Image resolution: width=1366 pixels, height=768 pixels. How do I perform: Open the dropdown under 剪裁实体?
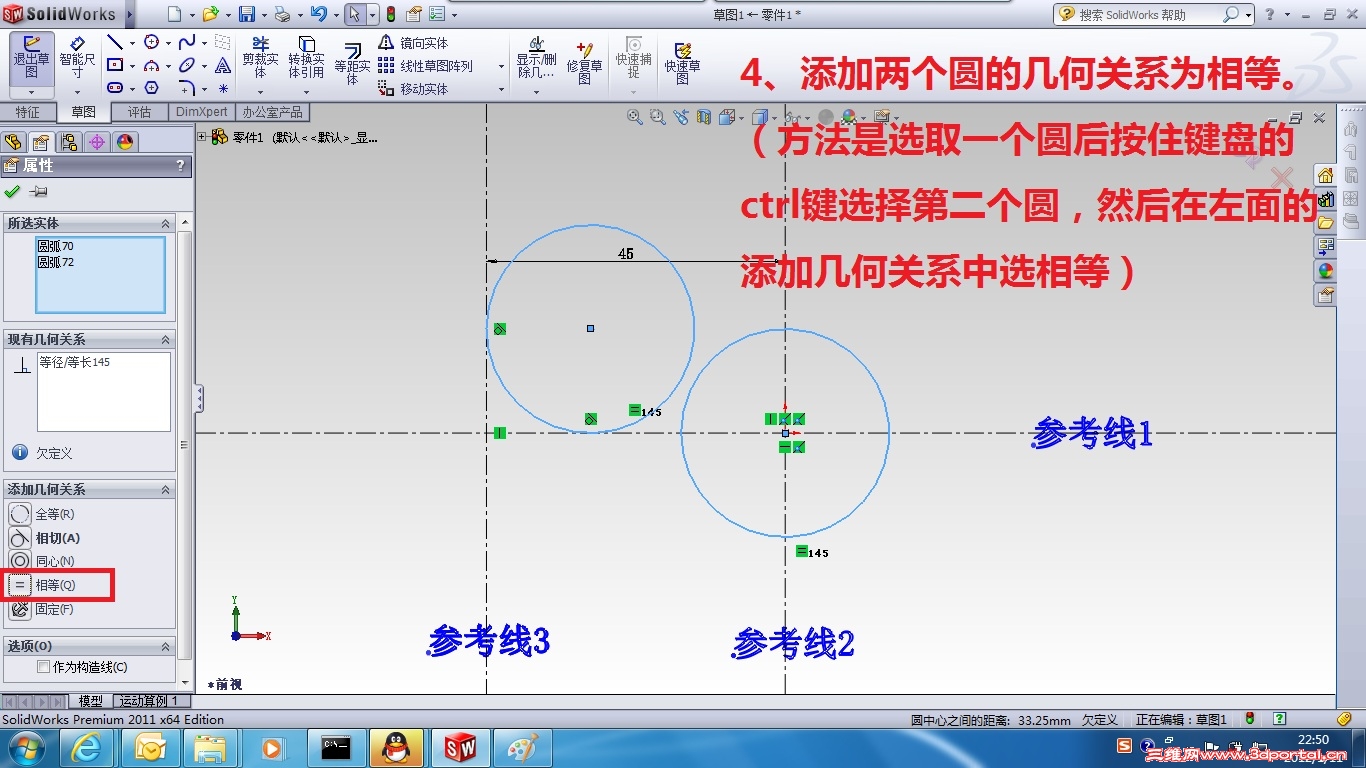point(260,90)
